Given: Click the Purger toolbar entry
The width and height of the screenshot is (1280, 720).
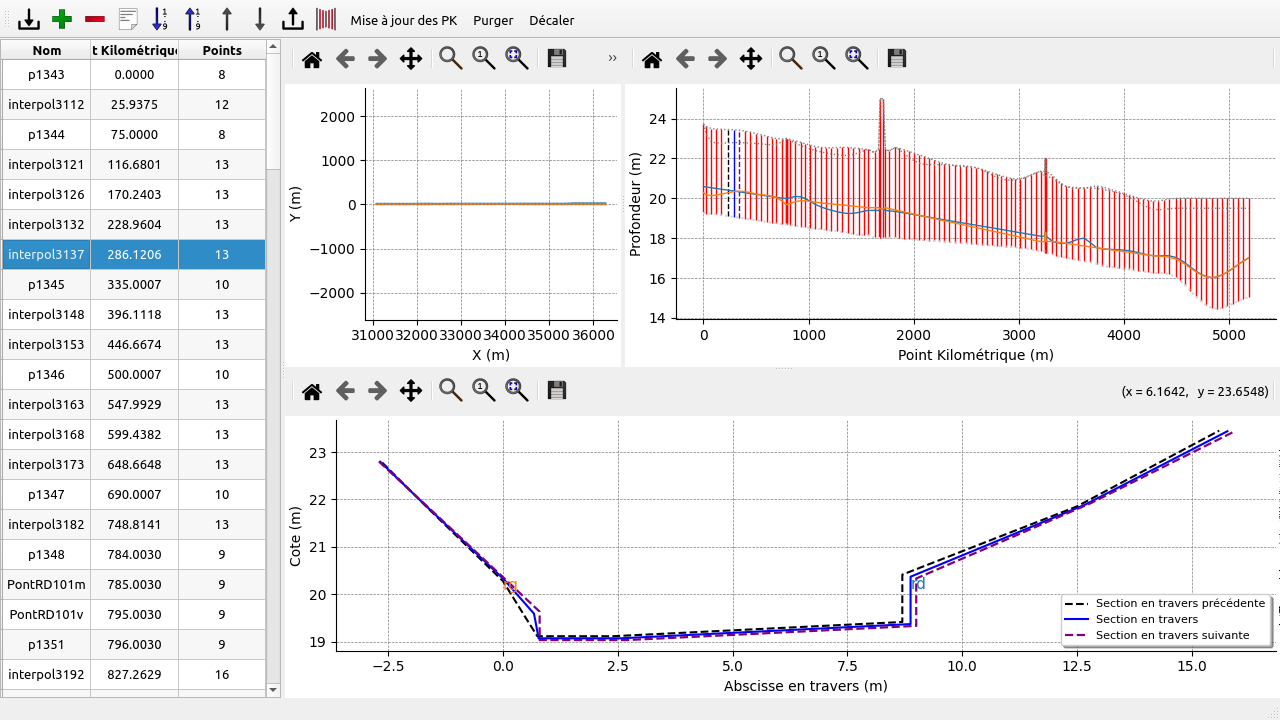Looking at the screenshot, I should [x=493, y=20].
